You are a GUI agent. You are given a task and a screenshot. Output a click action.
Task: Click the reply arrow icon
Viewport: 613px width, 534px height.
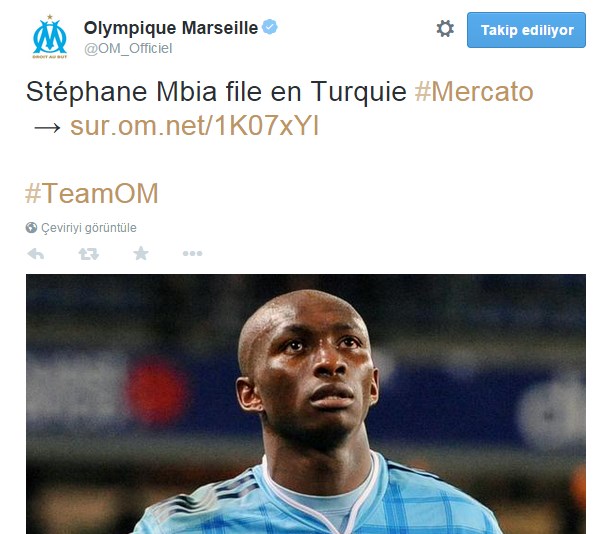(36, 254)
